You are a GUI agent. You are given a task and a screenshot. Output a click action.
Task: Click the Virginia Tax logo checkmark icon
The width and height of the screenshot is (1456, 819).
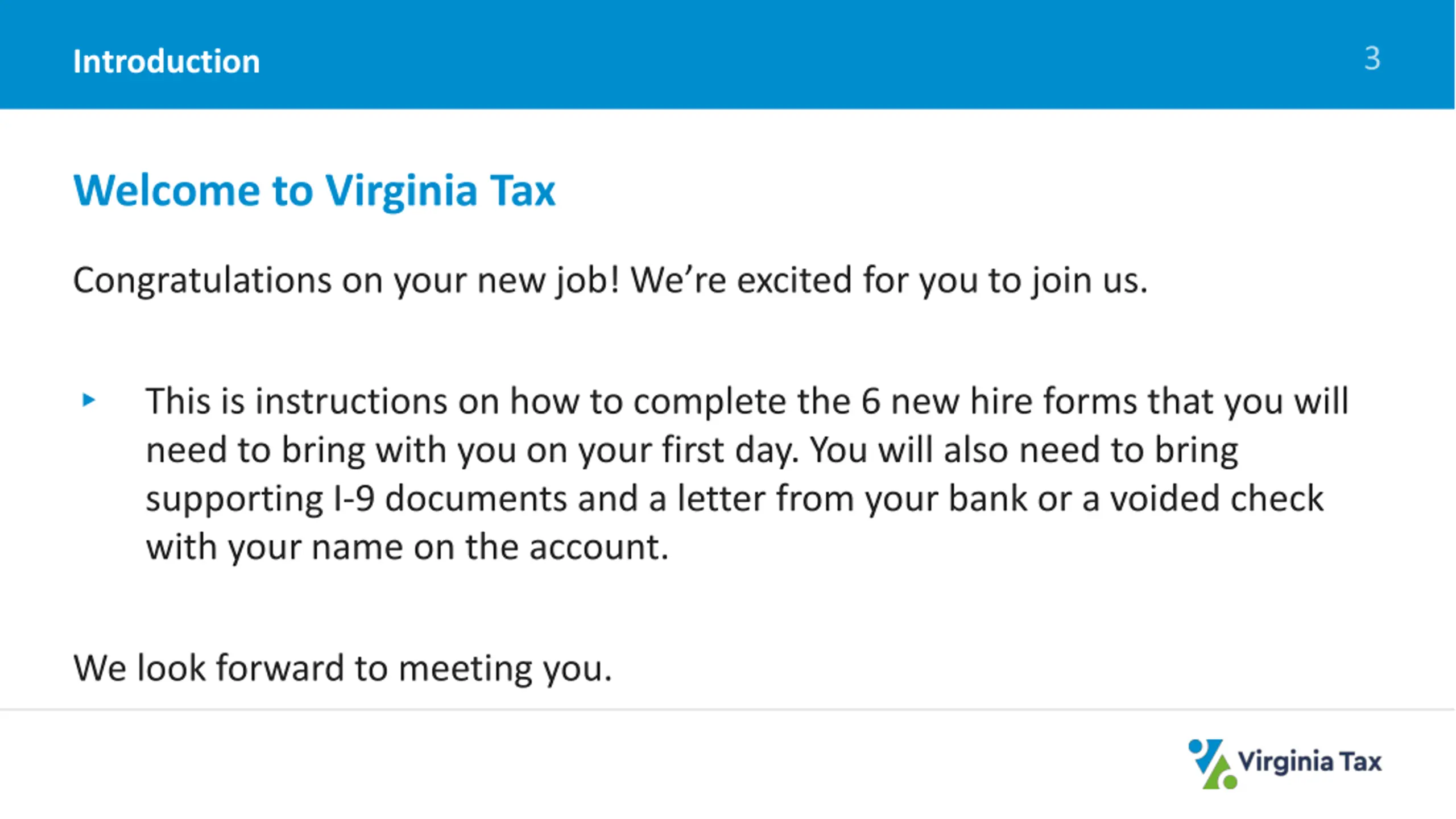(x=1212, y=764)
